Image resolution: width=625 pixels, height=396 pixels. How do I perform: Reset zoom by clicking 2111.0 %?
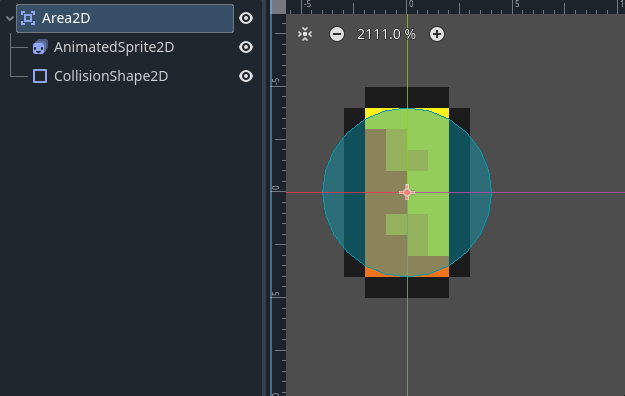pyautogui.click(x=386, y=35)
